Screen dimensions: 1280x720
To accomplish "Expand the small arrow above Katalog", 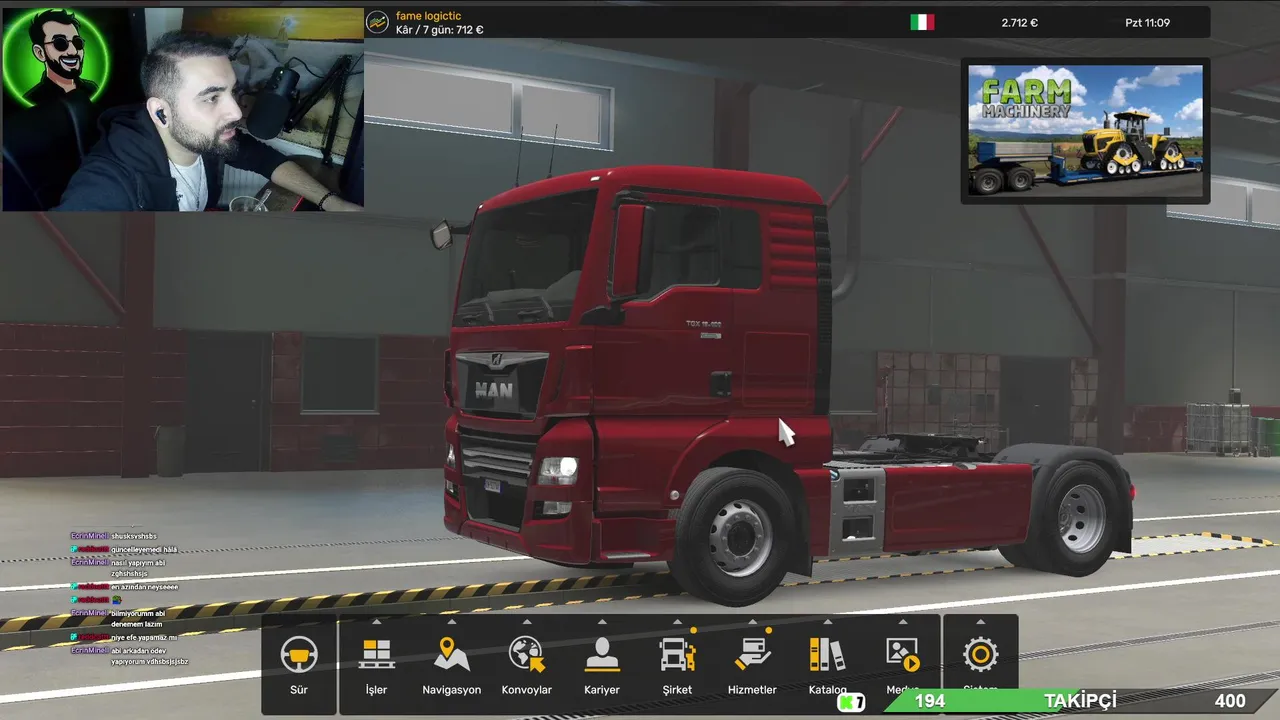I will [827, 622].
